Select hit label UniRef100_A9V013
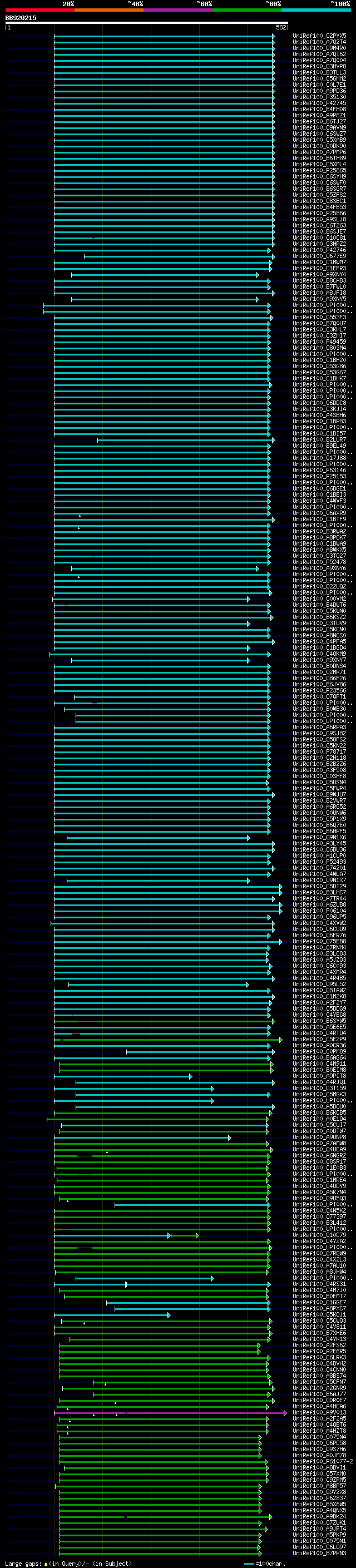The image size is (356, 1568). pos(319,1413)
